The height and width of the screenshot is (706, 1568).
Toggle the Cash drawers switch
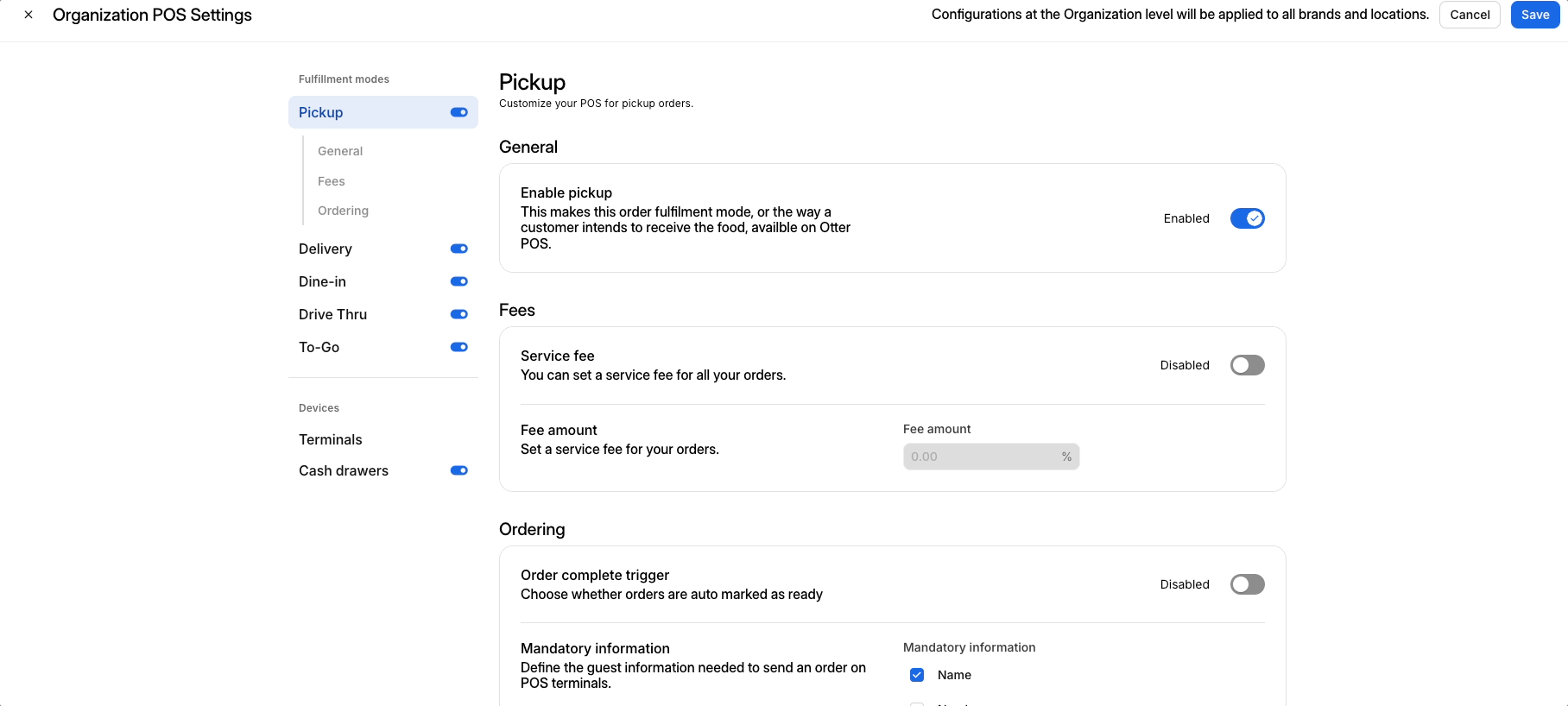click(x=458, y=470)
